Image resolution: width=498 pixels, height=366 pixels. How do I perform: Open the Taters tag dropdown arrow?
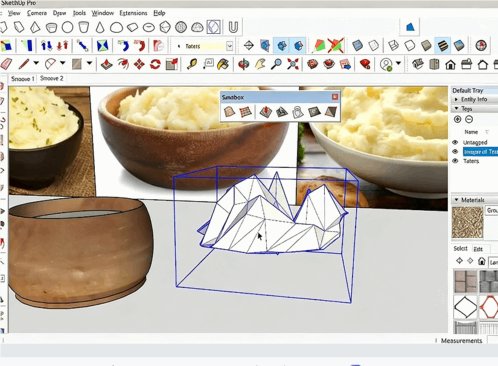coord(229,46)
